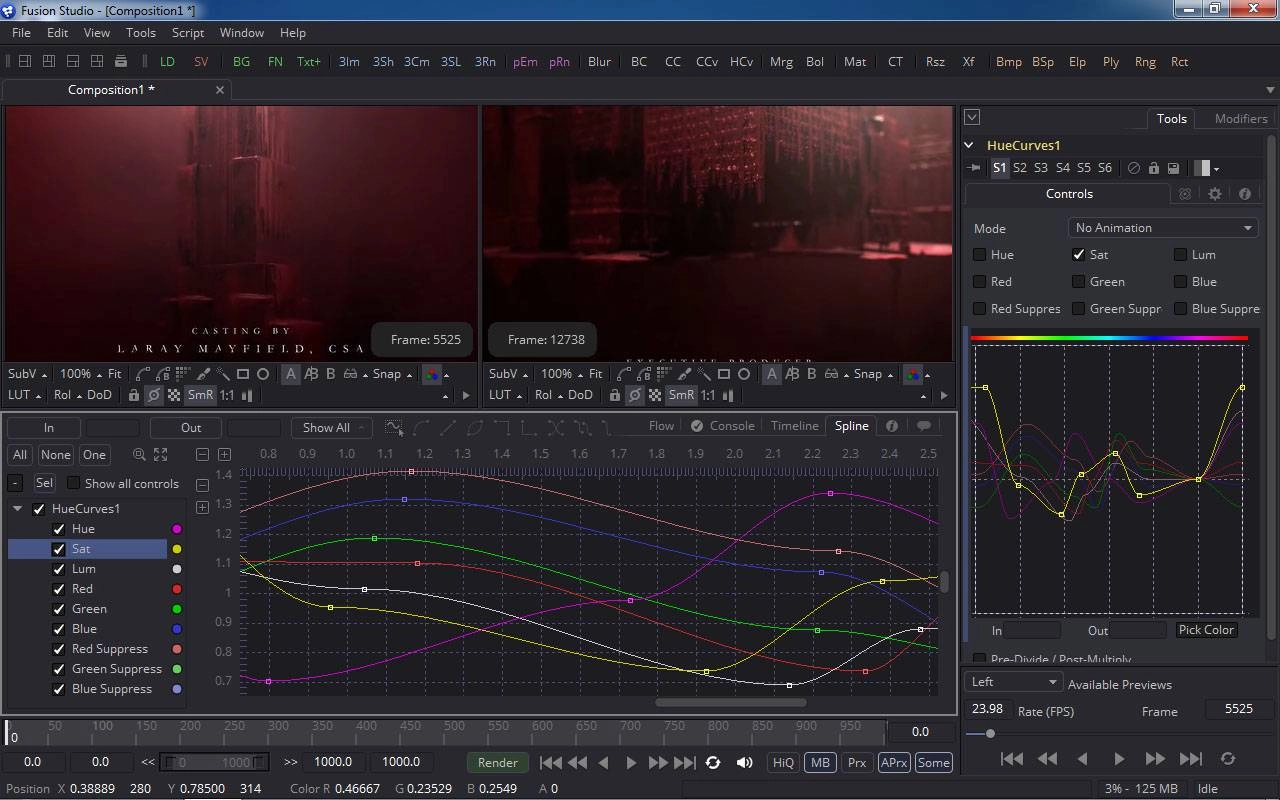
Task: Click the pass-through icon for HueCurves1
Action: [1134, 168]
